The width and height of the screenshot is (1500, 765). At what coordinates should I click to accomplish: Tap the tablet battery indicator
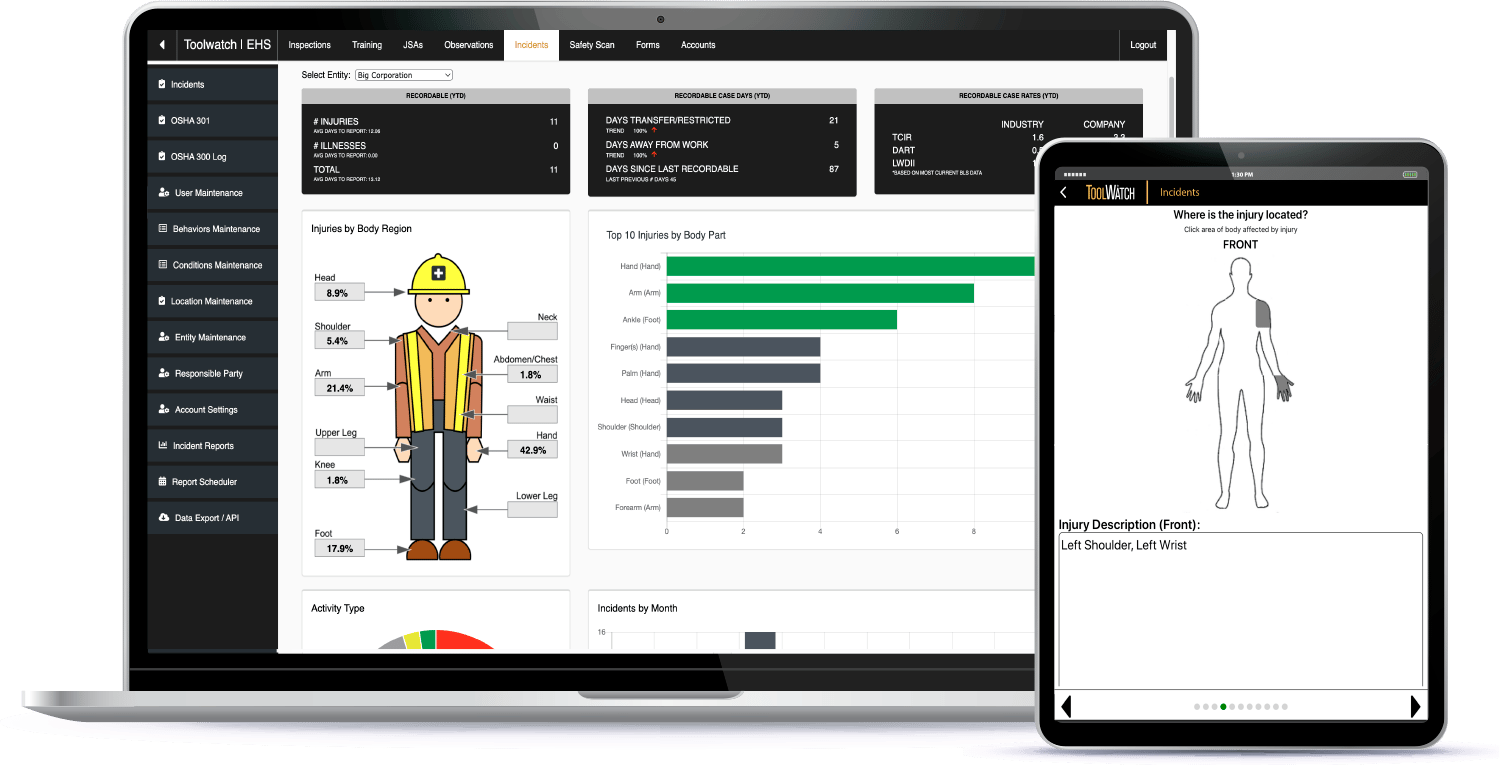point(1410,174)
